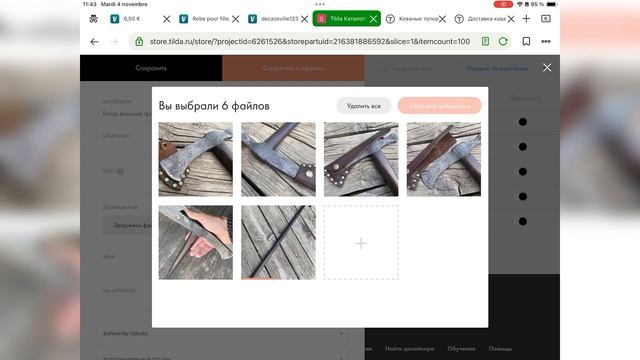640x360 pixels.
Task: Go forward with the forward arrow
Action: click(114, 42)
